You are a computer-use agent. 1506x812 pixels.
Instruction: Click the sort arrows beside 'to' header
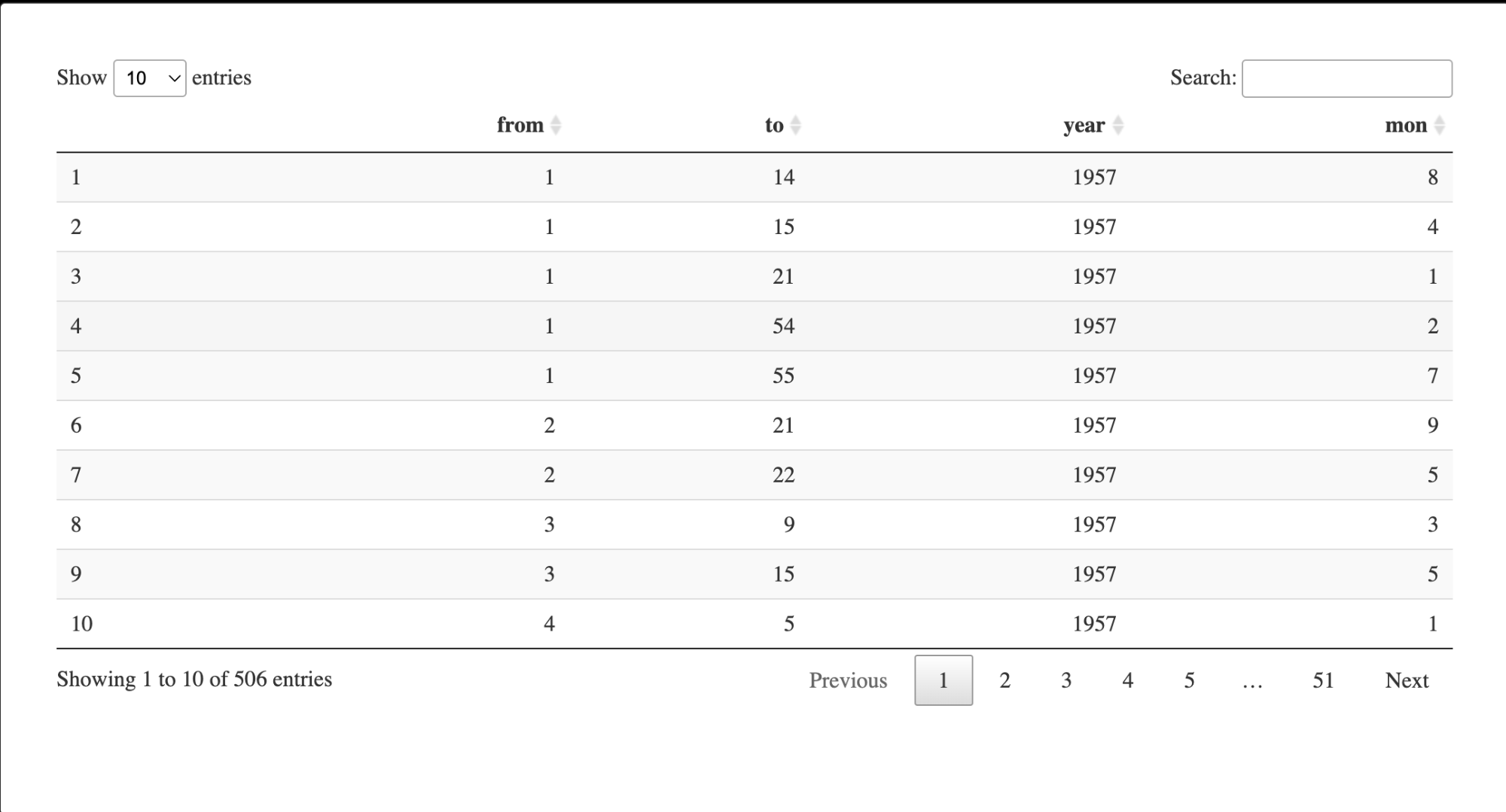coord(795,125)
